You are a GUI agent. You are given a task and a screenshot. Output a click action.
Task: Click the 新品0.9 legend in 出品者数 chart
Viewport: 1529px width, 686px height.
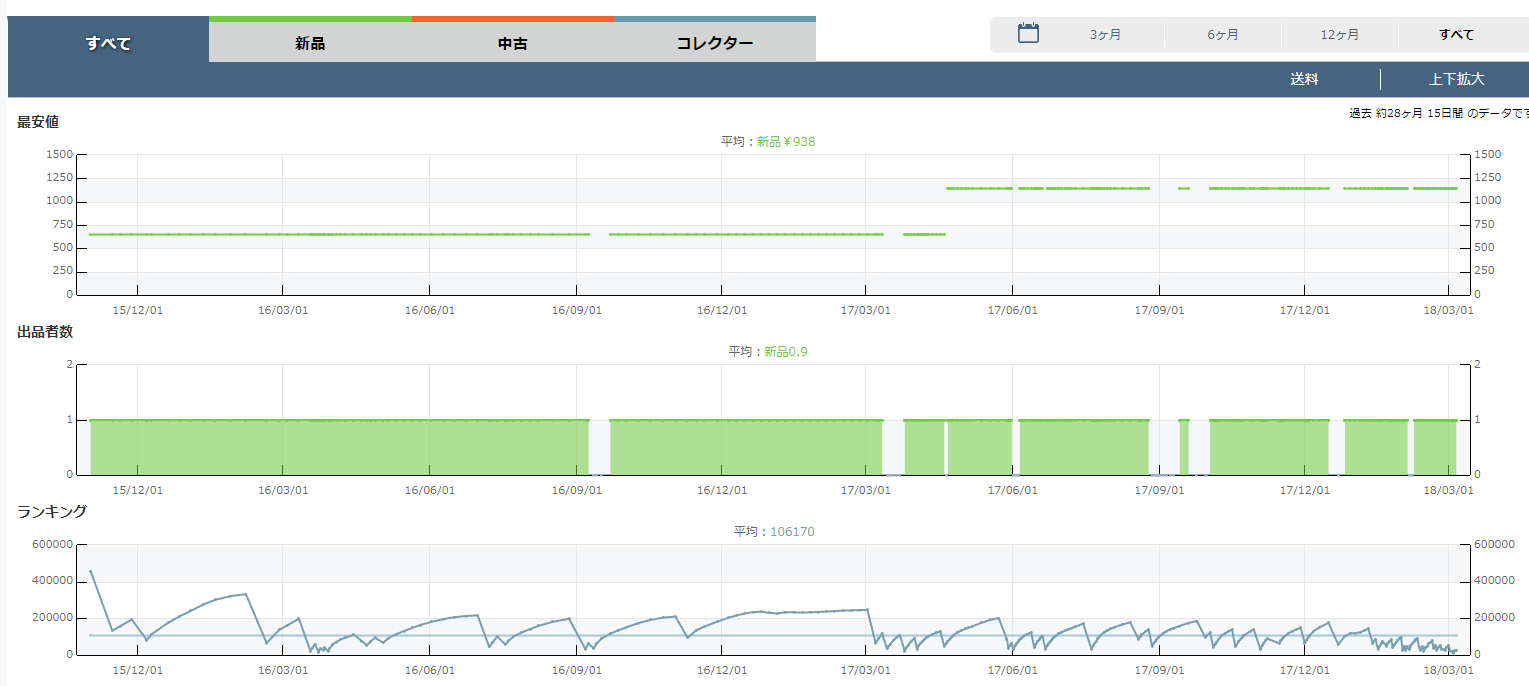(786, 352)
